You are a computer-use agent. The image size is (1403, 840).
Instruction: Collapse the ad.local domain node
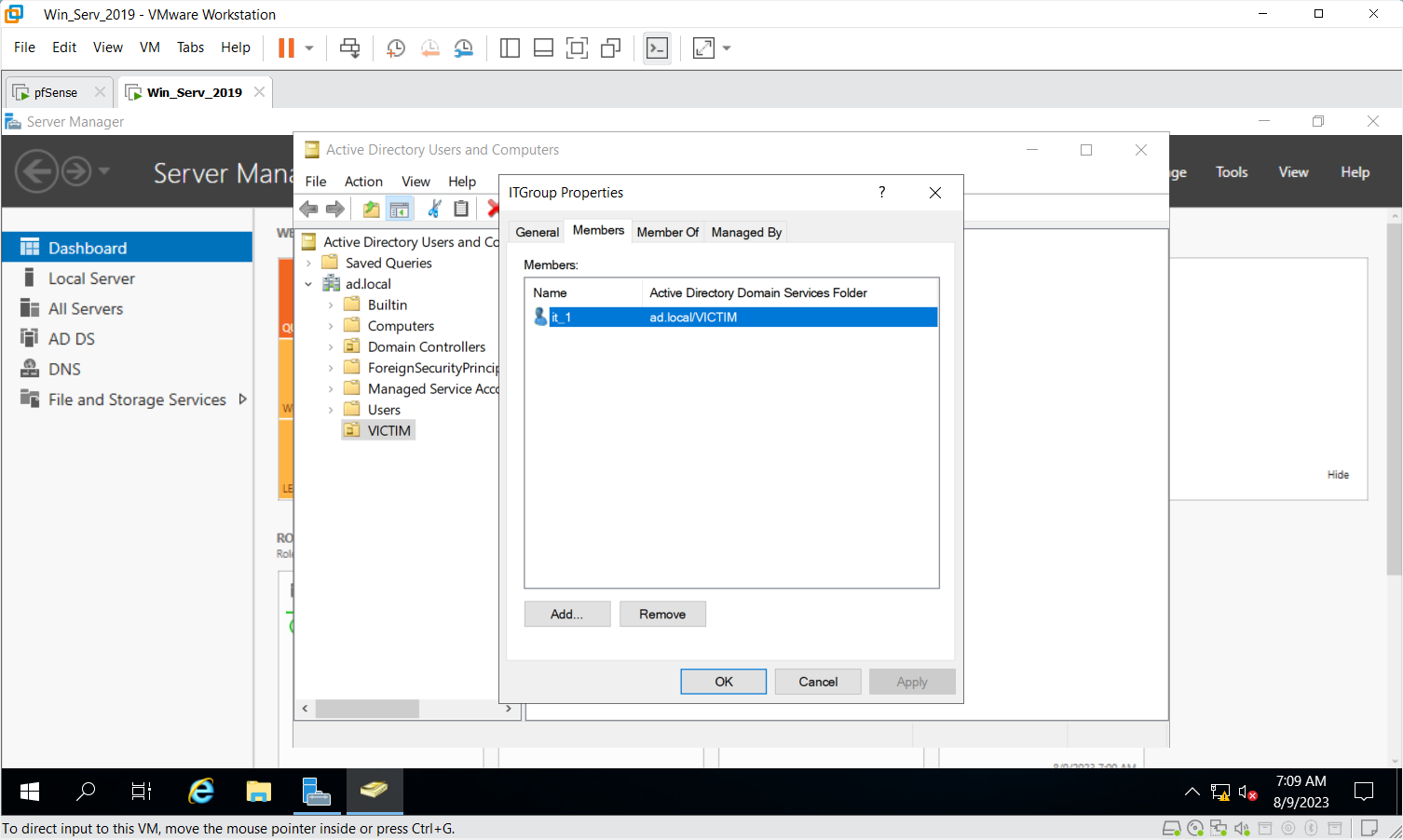(x=308, y=284)
